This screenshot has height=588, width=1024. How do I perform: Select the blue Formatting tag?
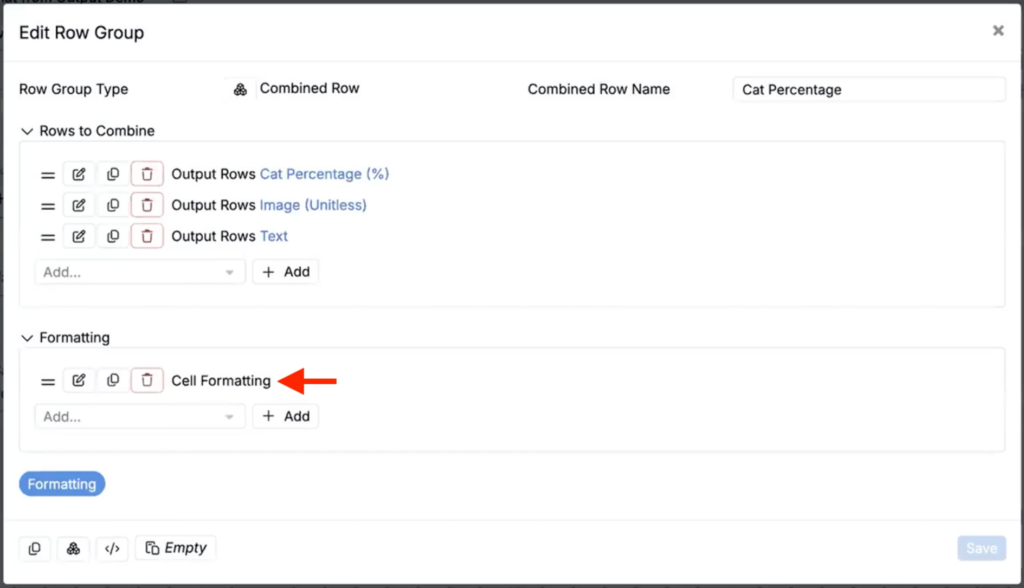click(62, 484)
